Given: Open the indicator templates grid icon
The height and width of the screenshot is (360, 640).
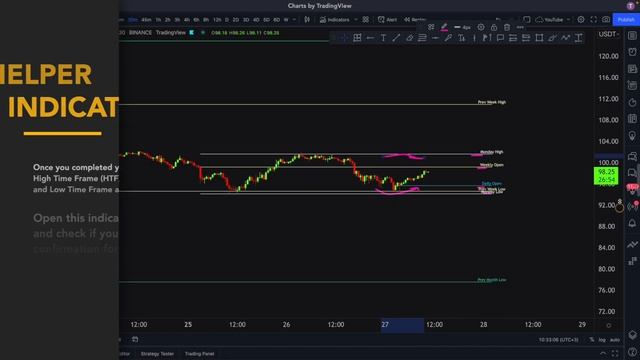Looking at the screenshot, I should [366, 20].
